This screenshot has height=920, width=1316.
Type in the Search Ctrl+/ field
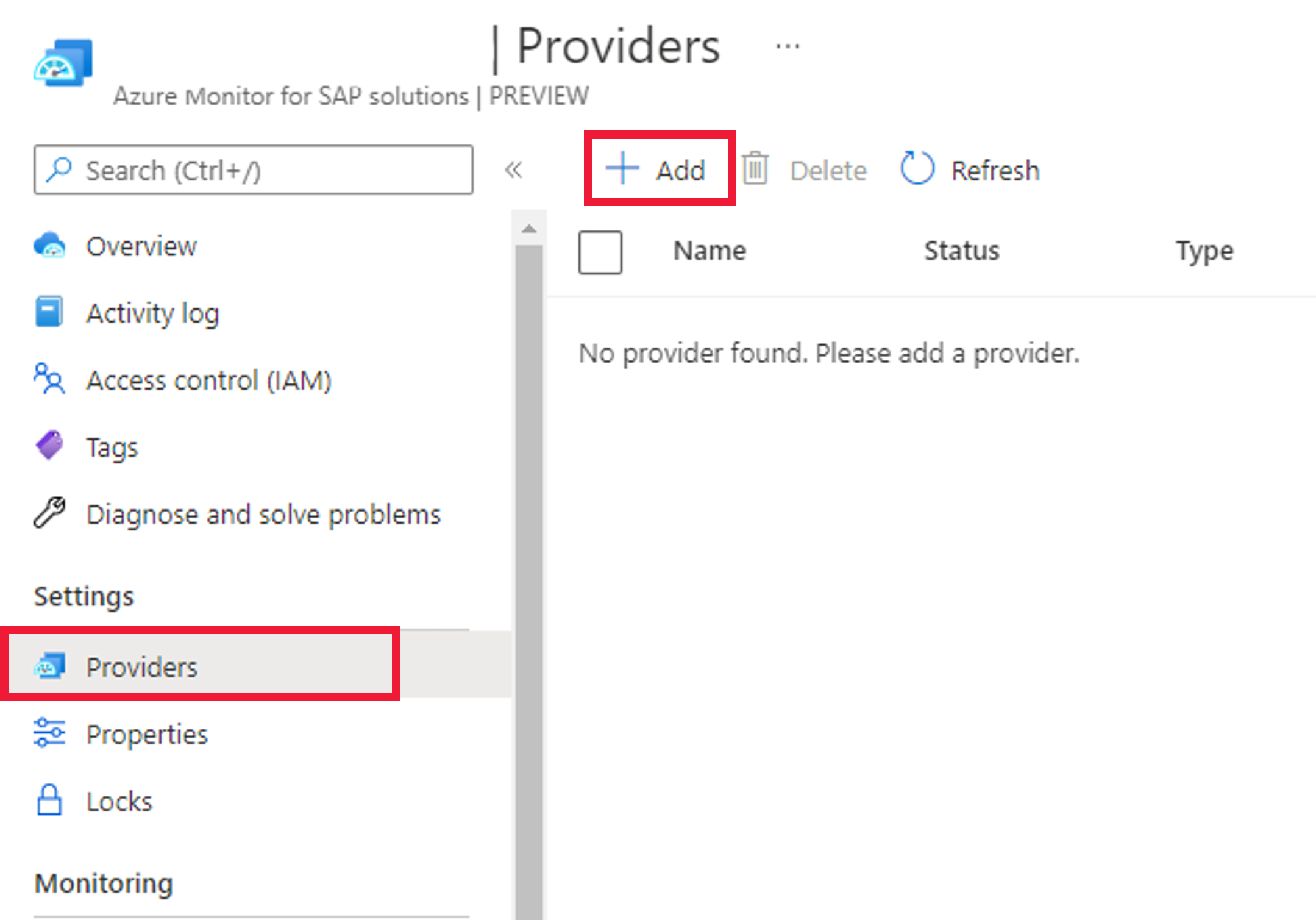[x=253, y=171]
